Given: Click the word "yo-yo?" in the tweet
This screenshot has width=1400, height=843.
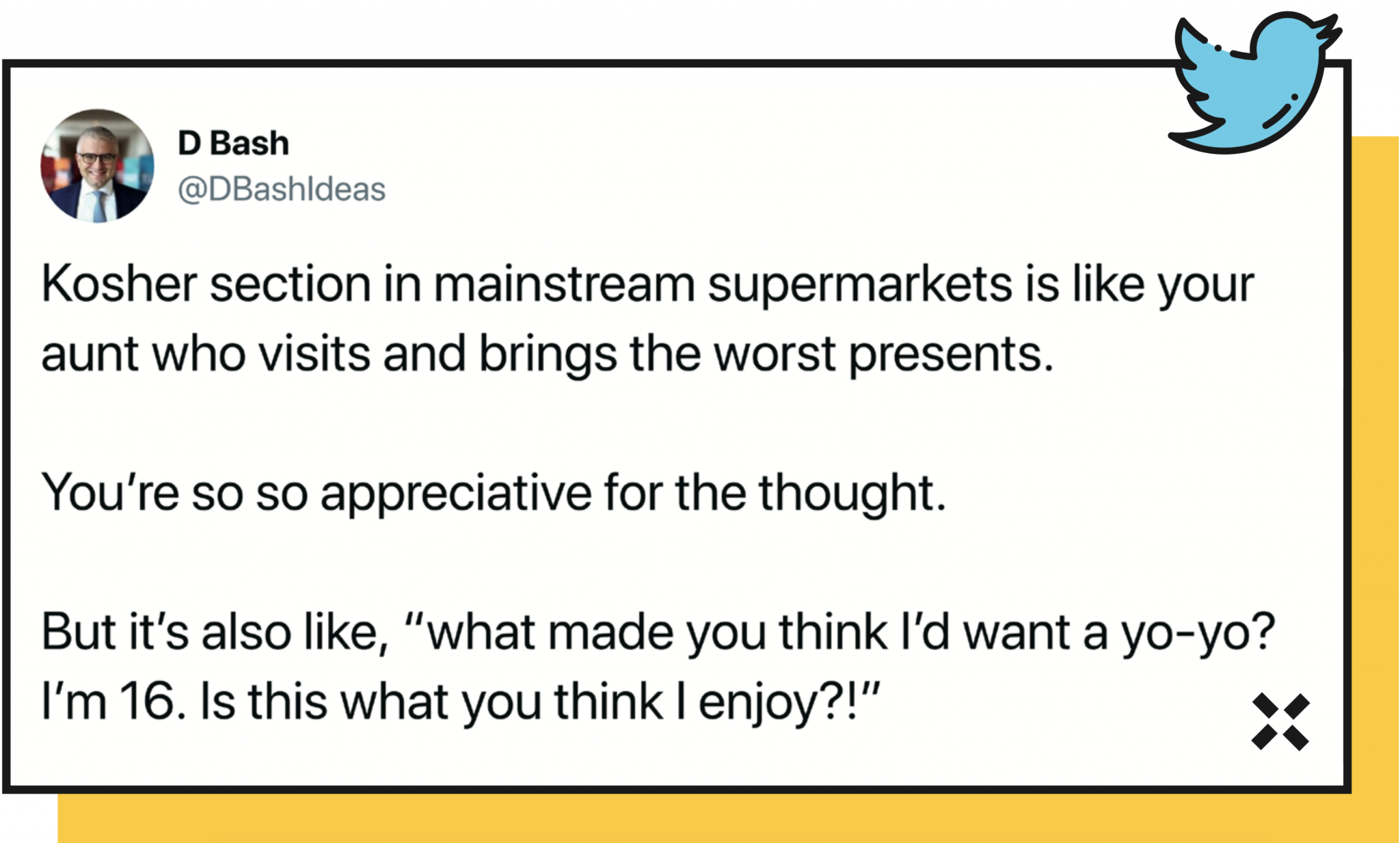Looking at the screenshot, I should (1198, 632).
